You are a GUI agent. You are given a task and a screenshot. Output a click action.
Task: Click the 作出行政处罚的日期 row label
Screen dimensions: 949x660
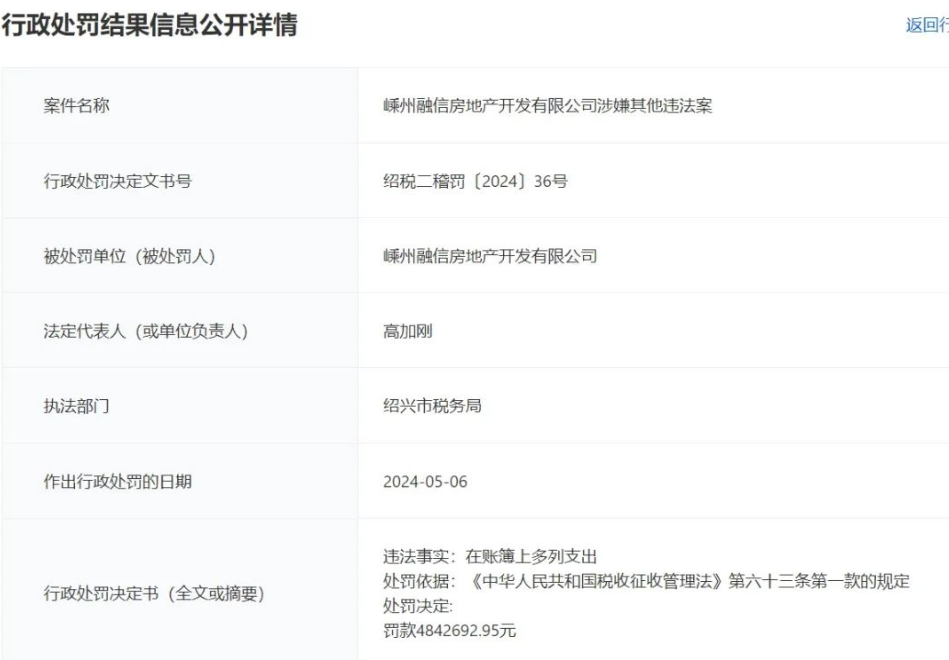click(x=117, y=482)
